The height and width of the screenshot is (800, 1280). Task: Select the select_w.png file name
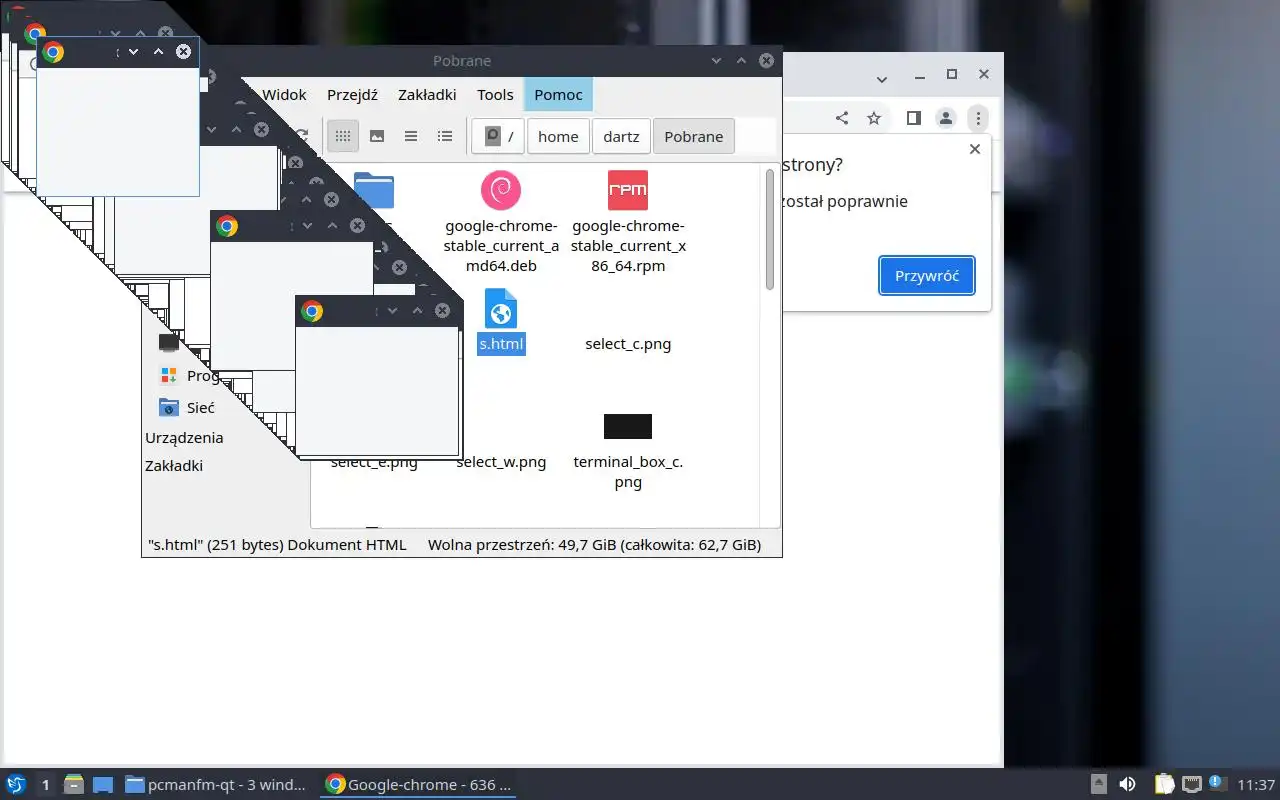pyautogui.click(x=501, y=462)
